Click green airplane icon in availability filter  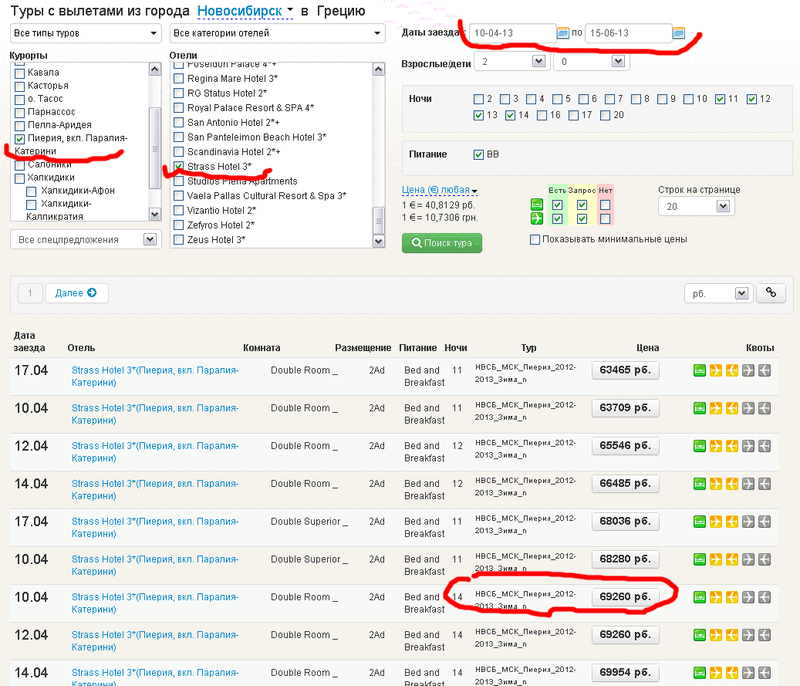[x=536, y=219]
